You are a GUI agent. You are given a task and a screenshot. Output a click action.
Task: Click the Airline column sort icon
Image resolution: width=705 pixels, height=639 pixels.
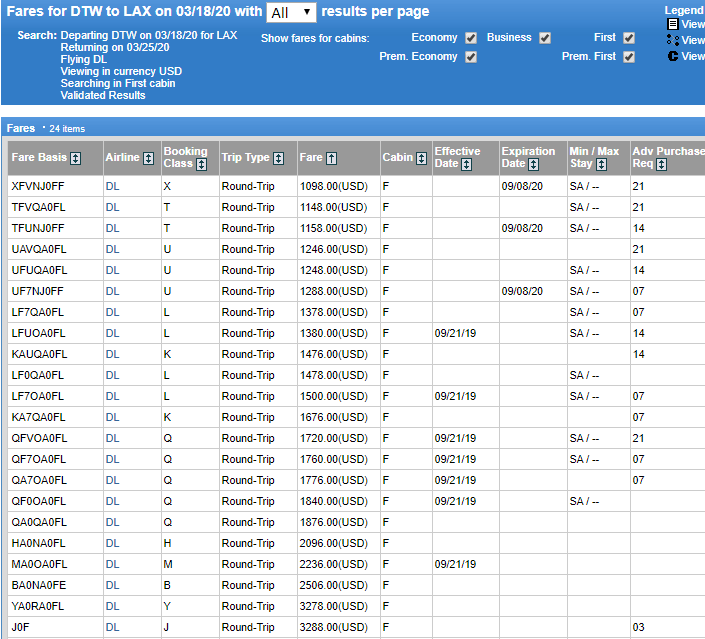coord(148,158)
